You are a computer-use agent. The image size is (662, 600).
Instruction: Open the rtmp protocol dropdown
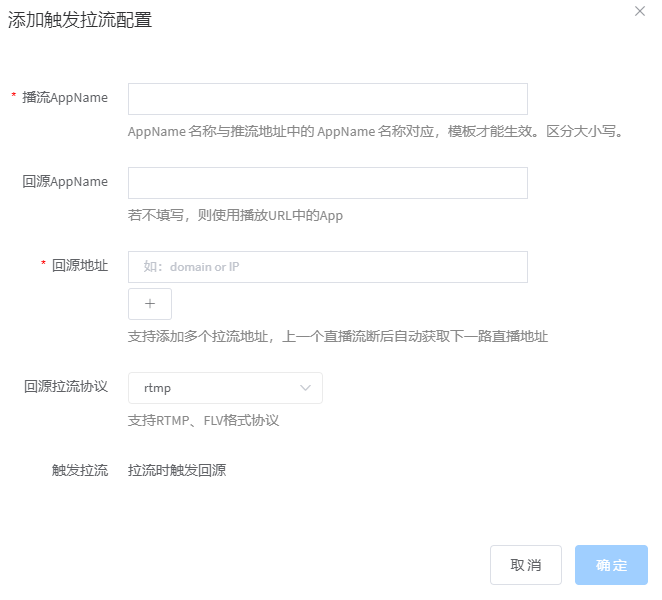click(x=224, y=388)
